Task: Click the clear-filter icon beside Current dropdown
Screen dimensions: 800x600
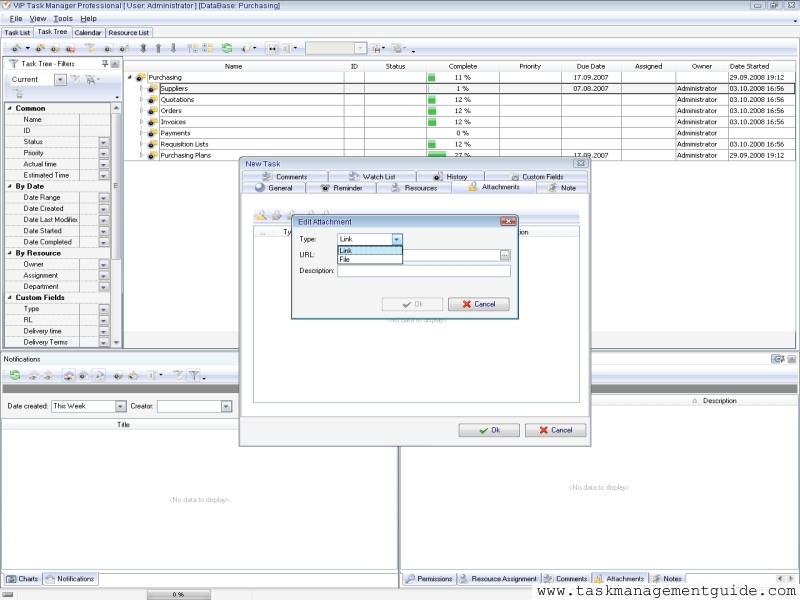Action: (x=76, y=80)
